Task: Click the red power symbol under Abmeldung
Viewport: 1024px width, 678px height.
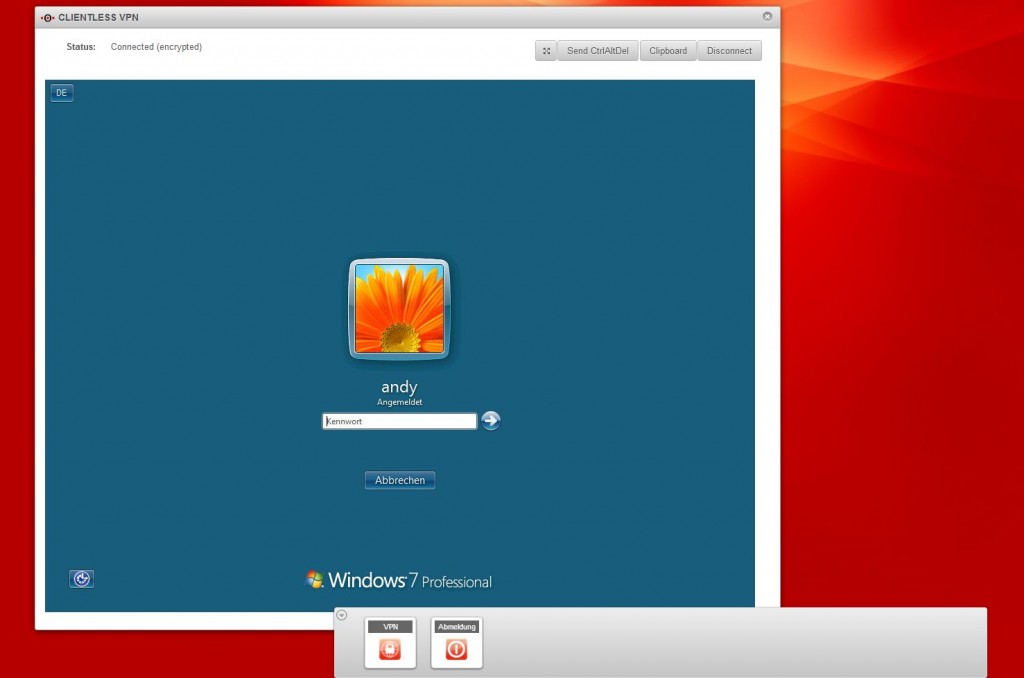Action: [x=456, y=648]
